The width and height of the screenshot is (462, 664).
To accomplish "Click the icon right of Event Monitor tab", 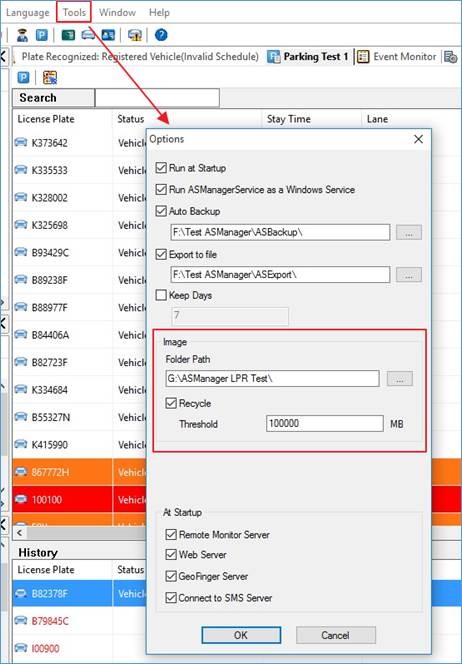I will 450,56.
